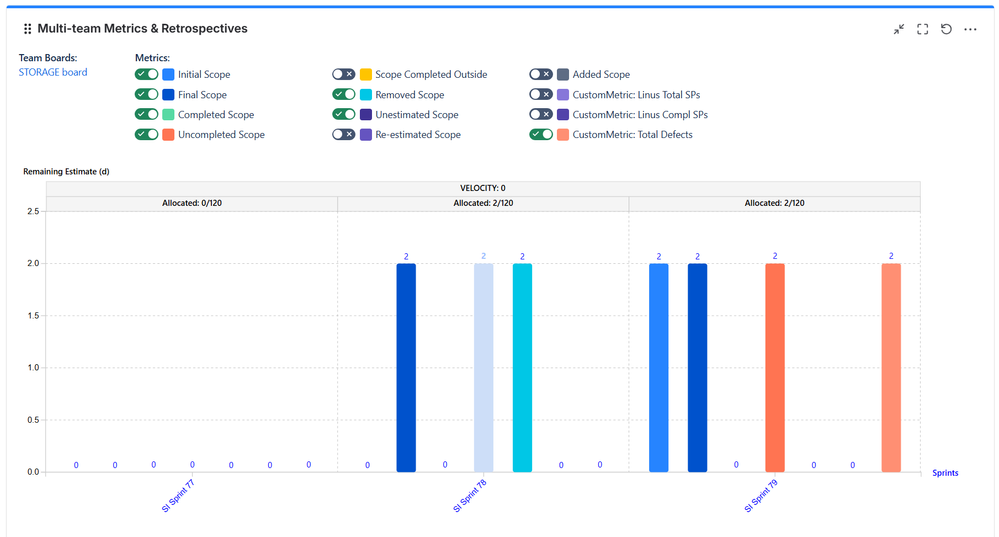
Task: Click the Re-estimated Scope purple swatch
Action: 366,134
